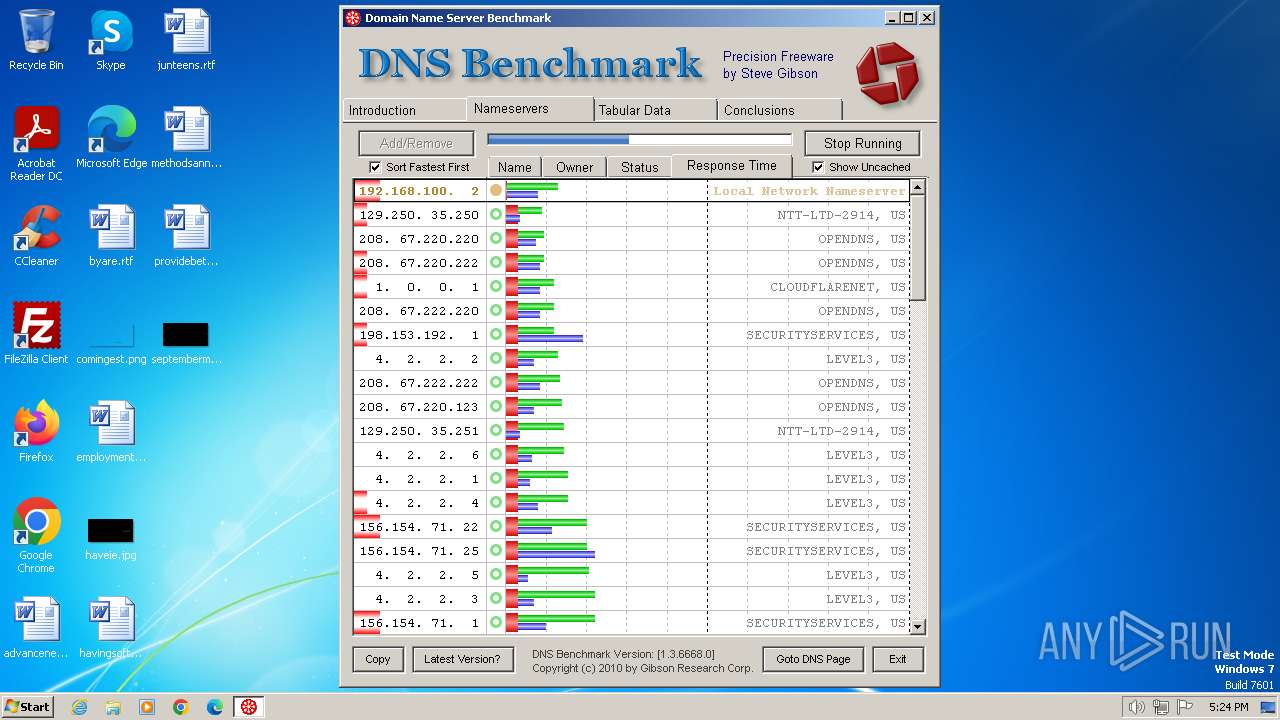Select the Nameservers tab

tap(530, 108)
